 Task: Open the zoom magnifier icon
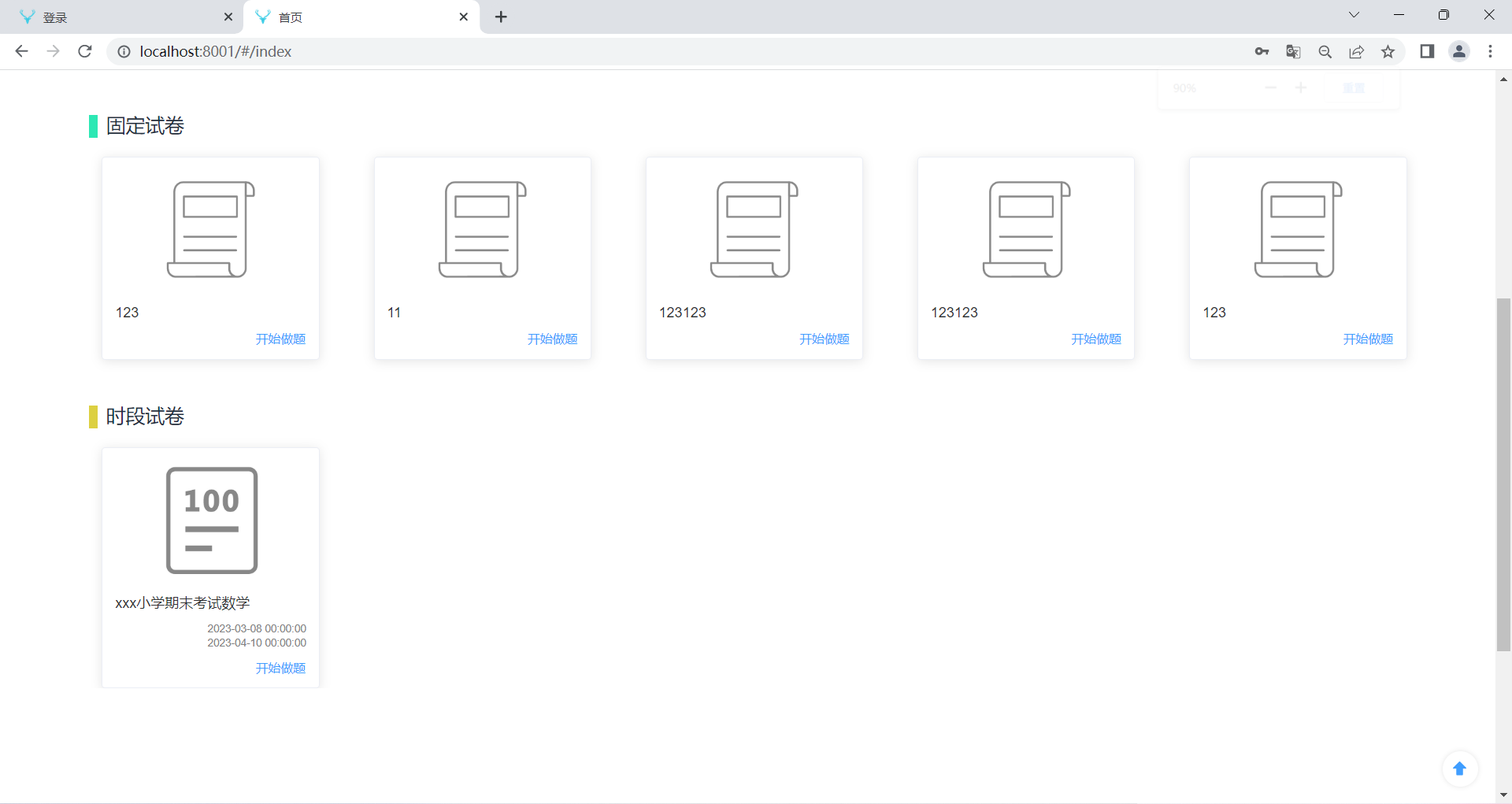pos(1325,51)
